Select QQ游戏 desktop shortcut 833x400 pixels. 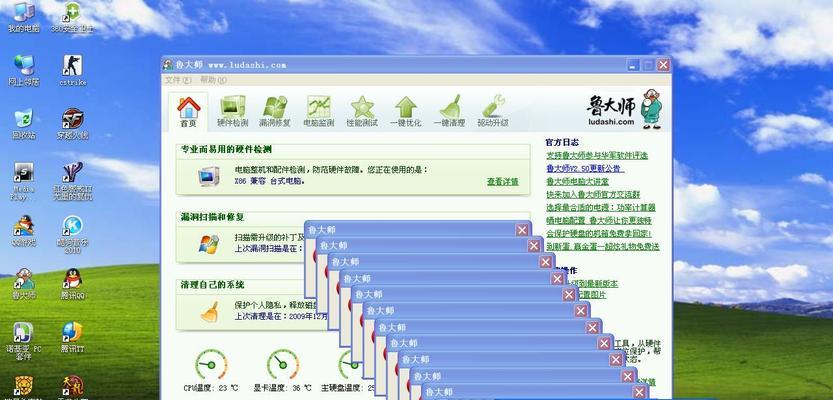[23, 231]
